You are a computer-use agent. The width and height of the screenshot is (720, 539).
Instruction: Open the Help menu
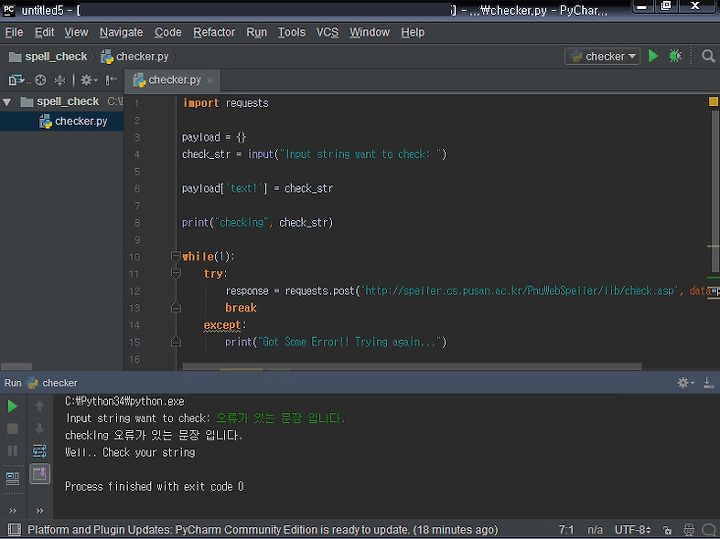(412, 32)
